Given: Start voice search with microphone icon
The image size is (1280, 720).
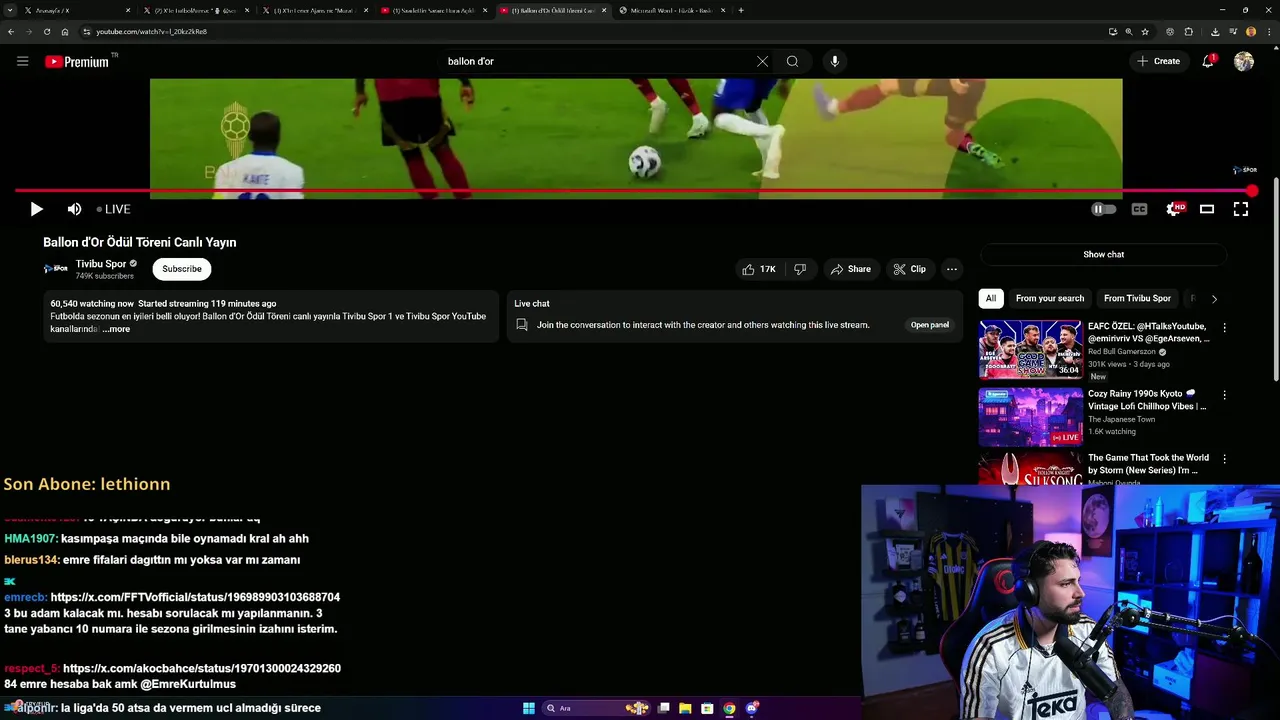Looking at the screenshot, I should pyautogui.click(x=835, y=61).
